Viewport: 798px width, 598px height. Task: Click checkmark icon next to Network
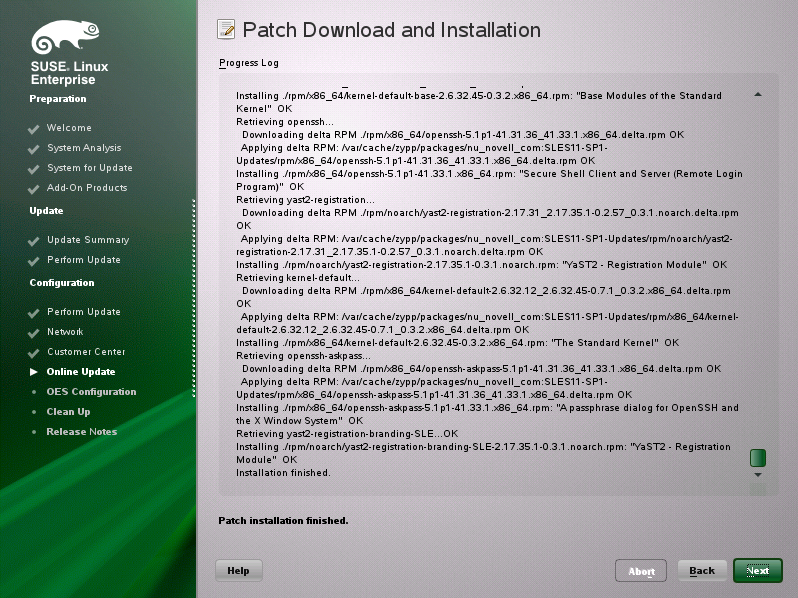tap(34, 333)
